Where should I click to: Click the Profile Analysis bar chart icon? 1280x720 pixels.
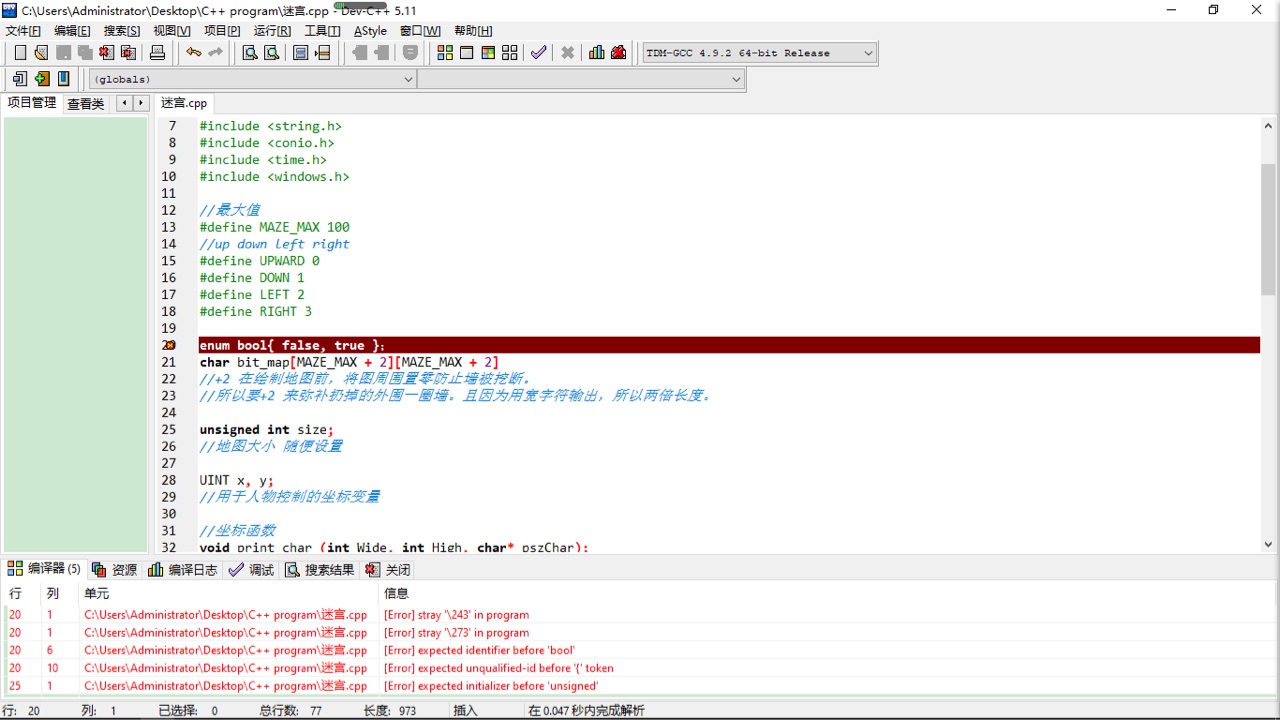coord(597,53)
